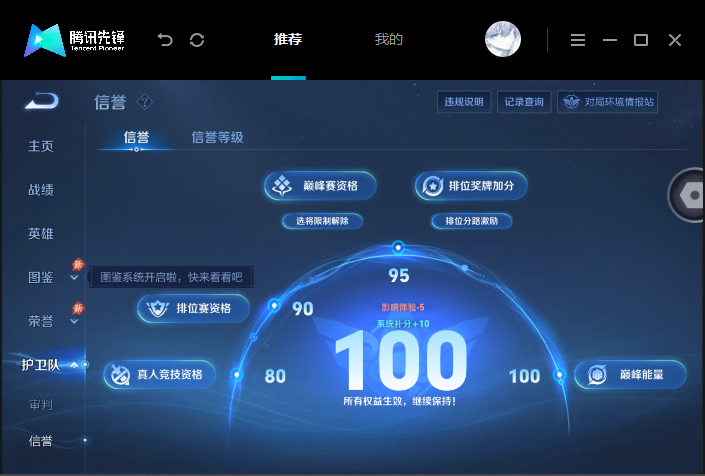Expand the 荣誉 chevron
Viewport: 705px width, 476px height.
pos(74,321)
